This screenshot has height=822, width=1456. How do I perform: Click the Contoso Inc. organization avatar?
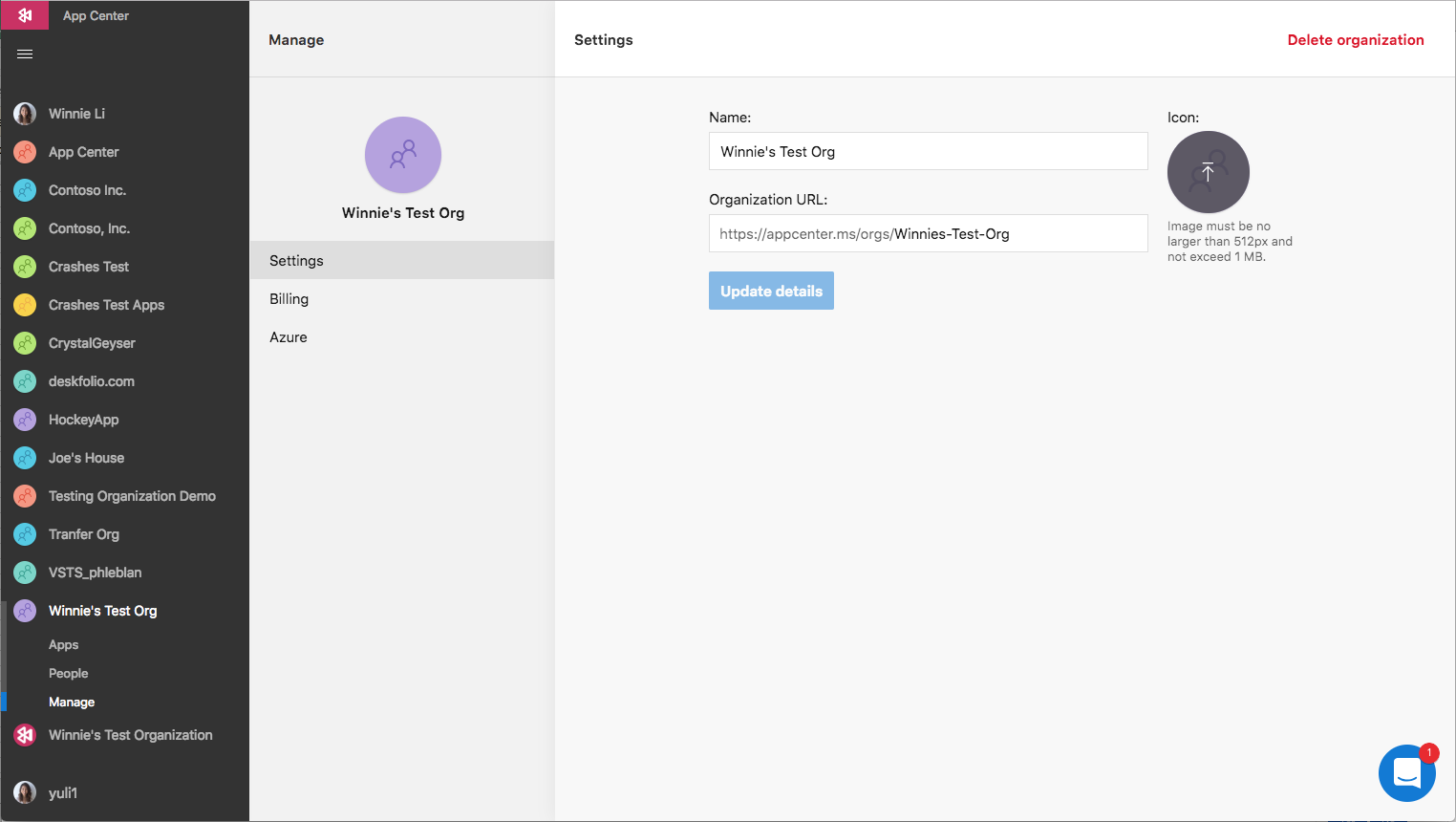pyautogui.click(x=24, y=189)
